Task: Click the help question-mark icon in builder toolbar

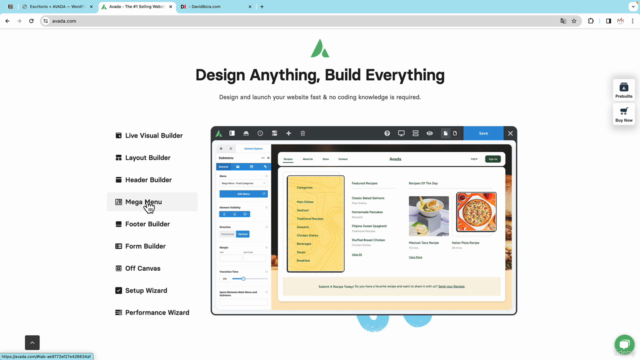Action: (387, 133)
